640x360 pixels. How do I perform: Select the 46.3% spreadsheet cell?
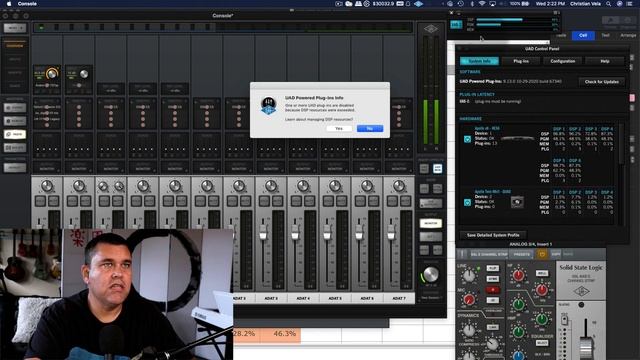click(x=284, y=333)
